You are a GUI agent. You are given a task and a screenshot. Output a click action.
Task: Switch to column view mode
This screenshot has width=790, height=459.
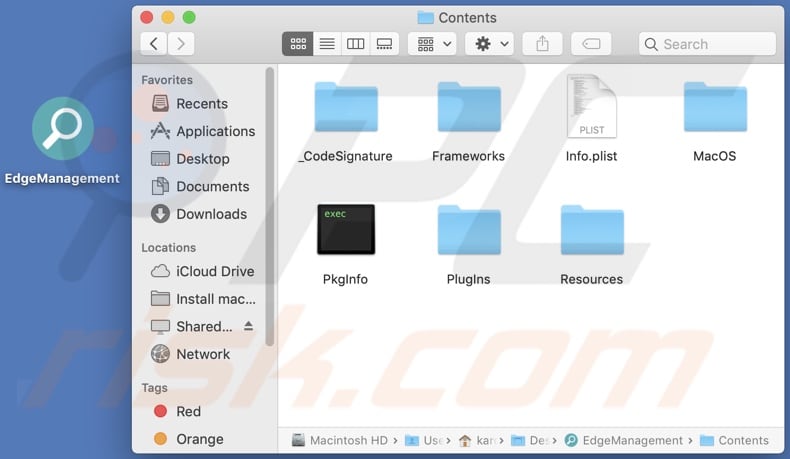[355, 44]
